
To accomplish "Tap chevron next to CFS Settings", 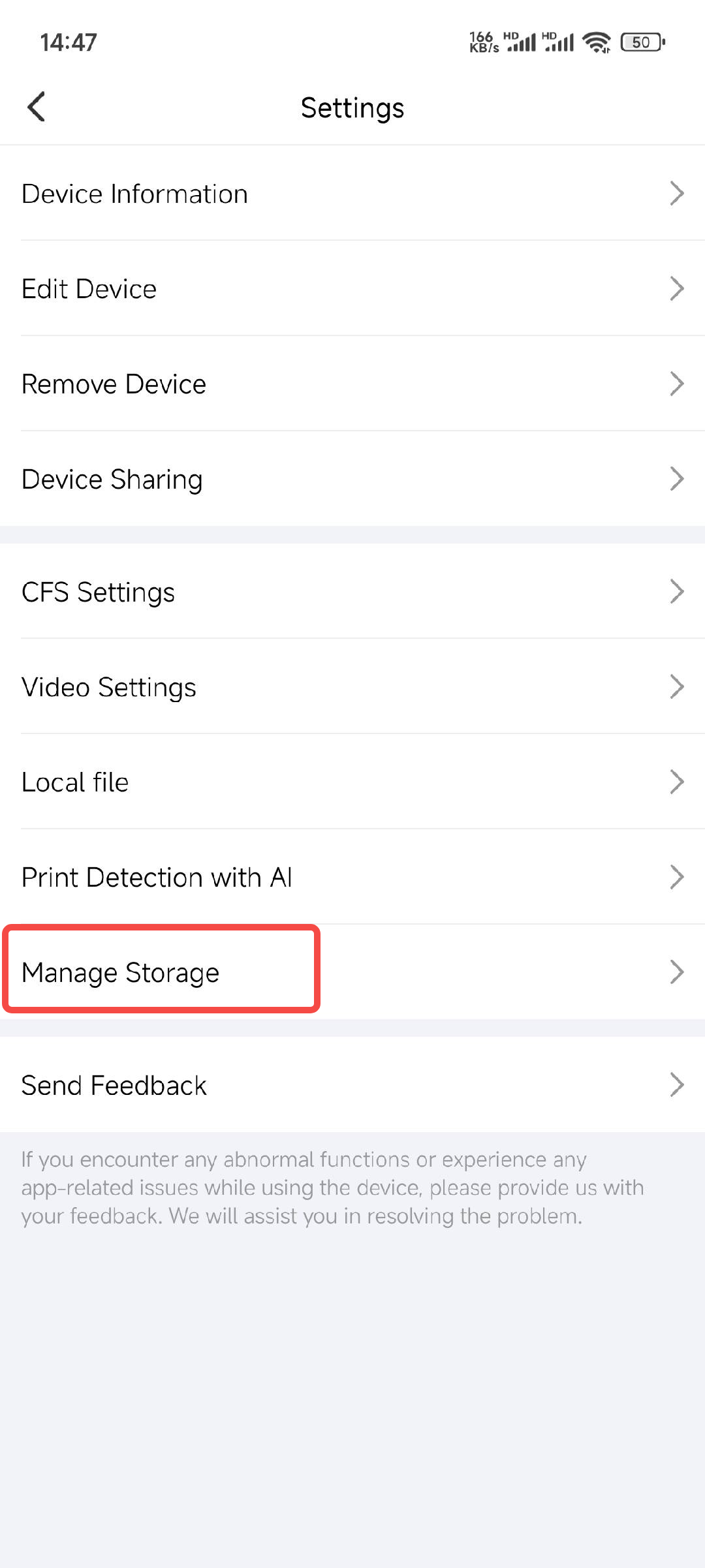I will [x=677, y=592].
